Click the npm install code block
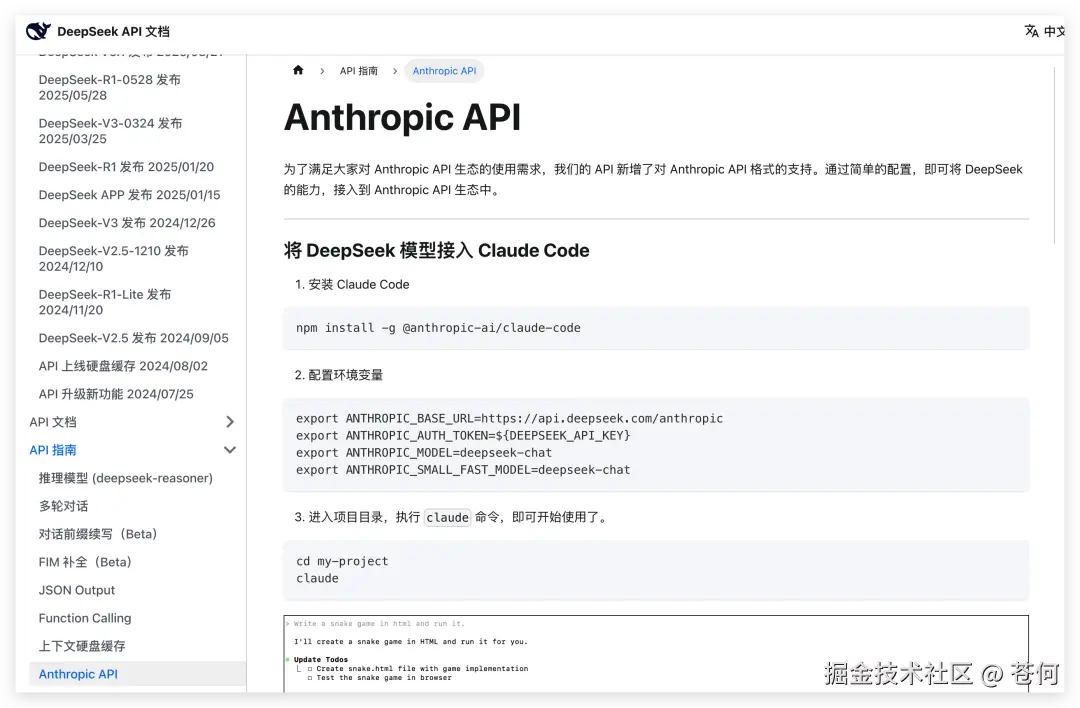This screenshot has height=708, width=1080. (656, 328)
